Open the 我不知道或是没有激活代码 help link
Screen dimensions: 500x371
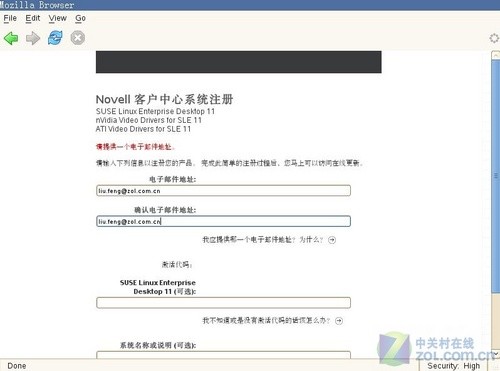click(266, 321)
